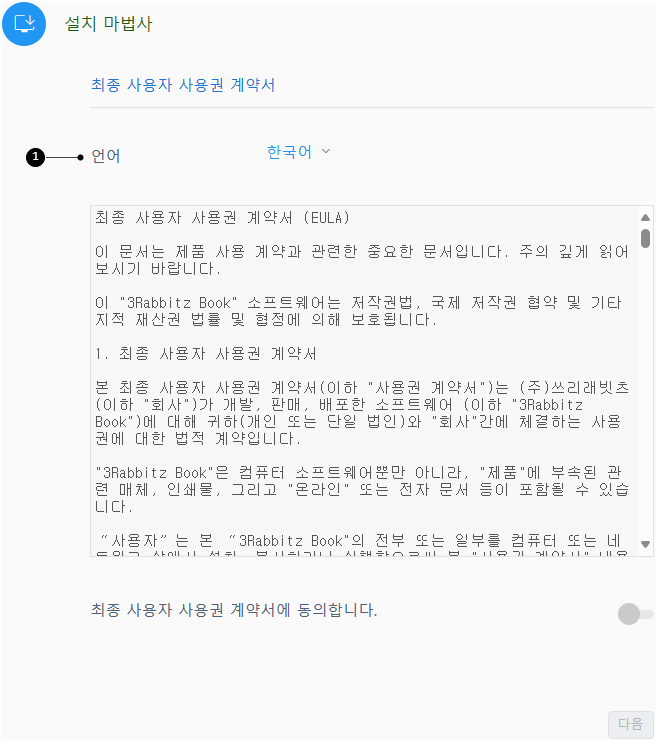
Task: Expand the chevron arrow beside 한국어
Action: click(x=326, y=151)
